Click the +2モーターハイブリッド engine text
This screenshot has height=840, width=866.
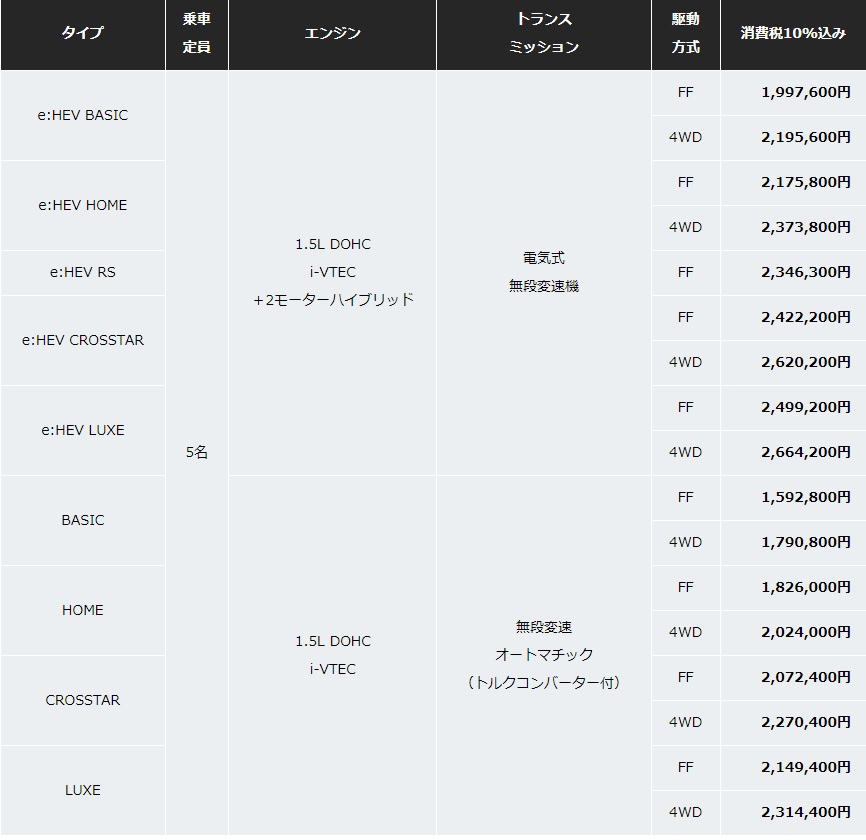(333, 299)
